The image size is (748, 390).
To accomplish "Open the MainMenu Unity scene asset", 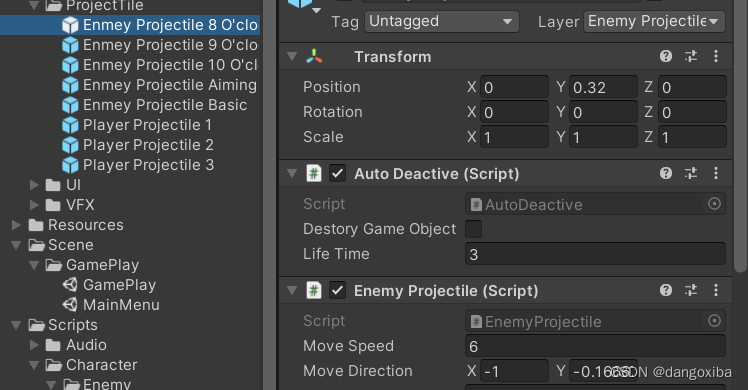I will point(112,305).
